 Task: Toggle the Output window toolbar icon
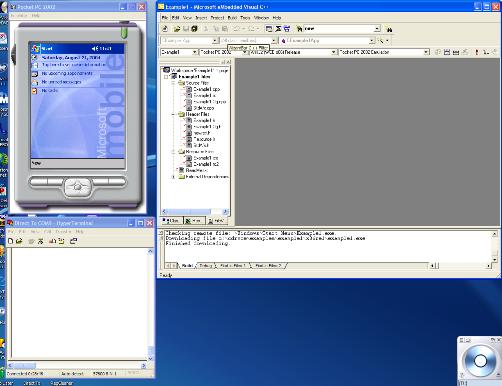coord(278,29)
